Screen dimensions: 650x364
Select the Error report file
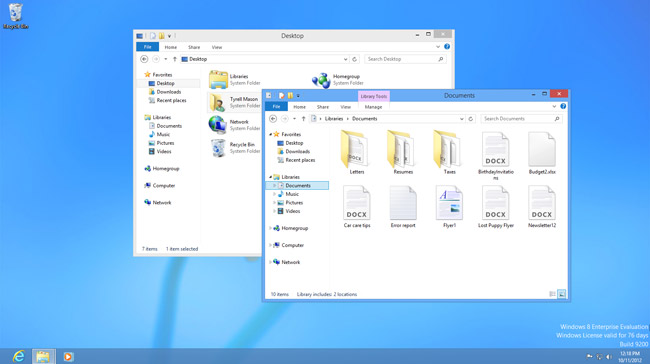(x=403, y=206)
